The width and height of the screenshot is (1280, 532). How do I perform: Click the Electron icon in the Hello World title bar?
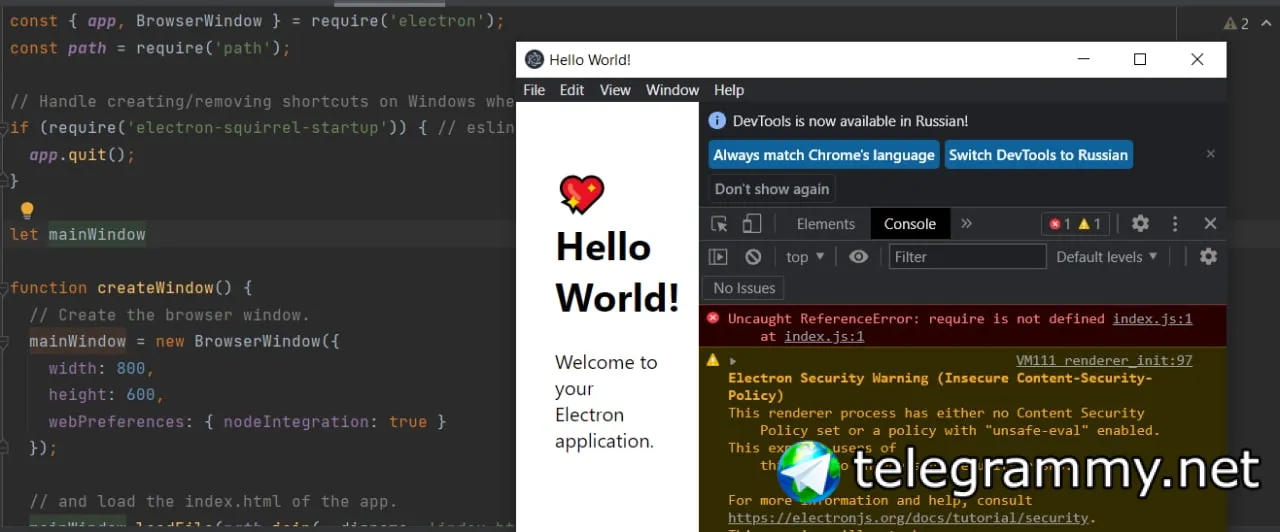pos(534,59)
